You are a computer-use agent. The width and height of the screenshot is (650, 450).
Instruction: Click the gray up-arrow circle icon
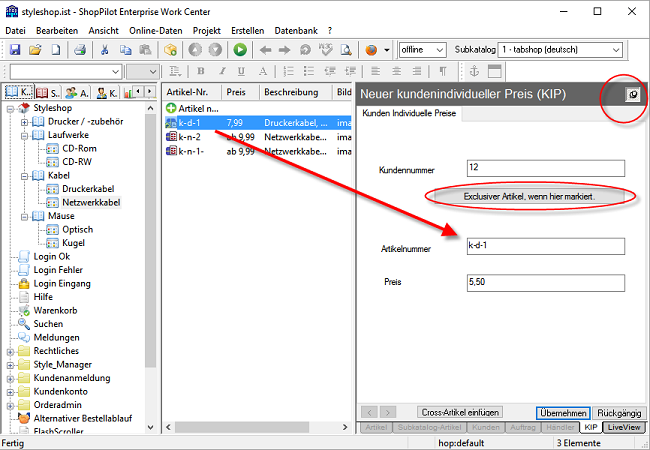click(x=195, y=50)
